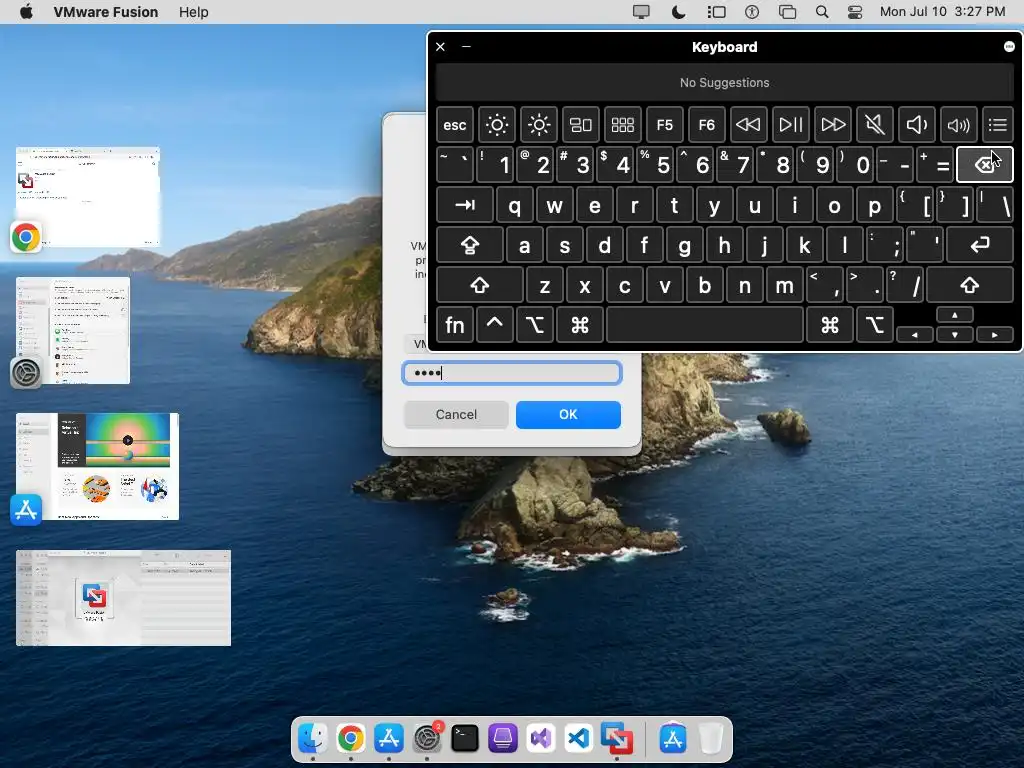Tap the esc key on the on-screen keyboard
Viewport: 1024px width, 768px height.
coord(455,125)
